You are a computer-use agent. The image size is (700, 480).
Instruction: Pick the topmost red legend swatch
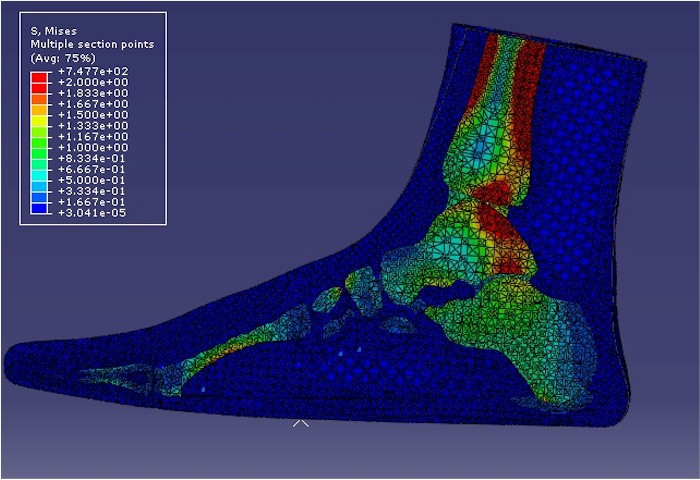40,77
